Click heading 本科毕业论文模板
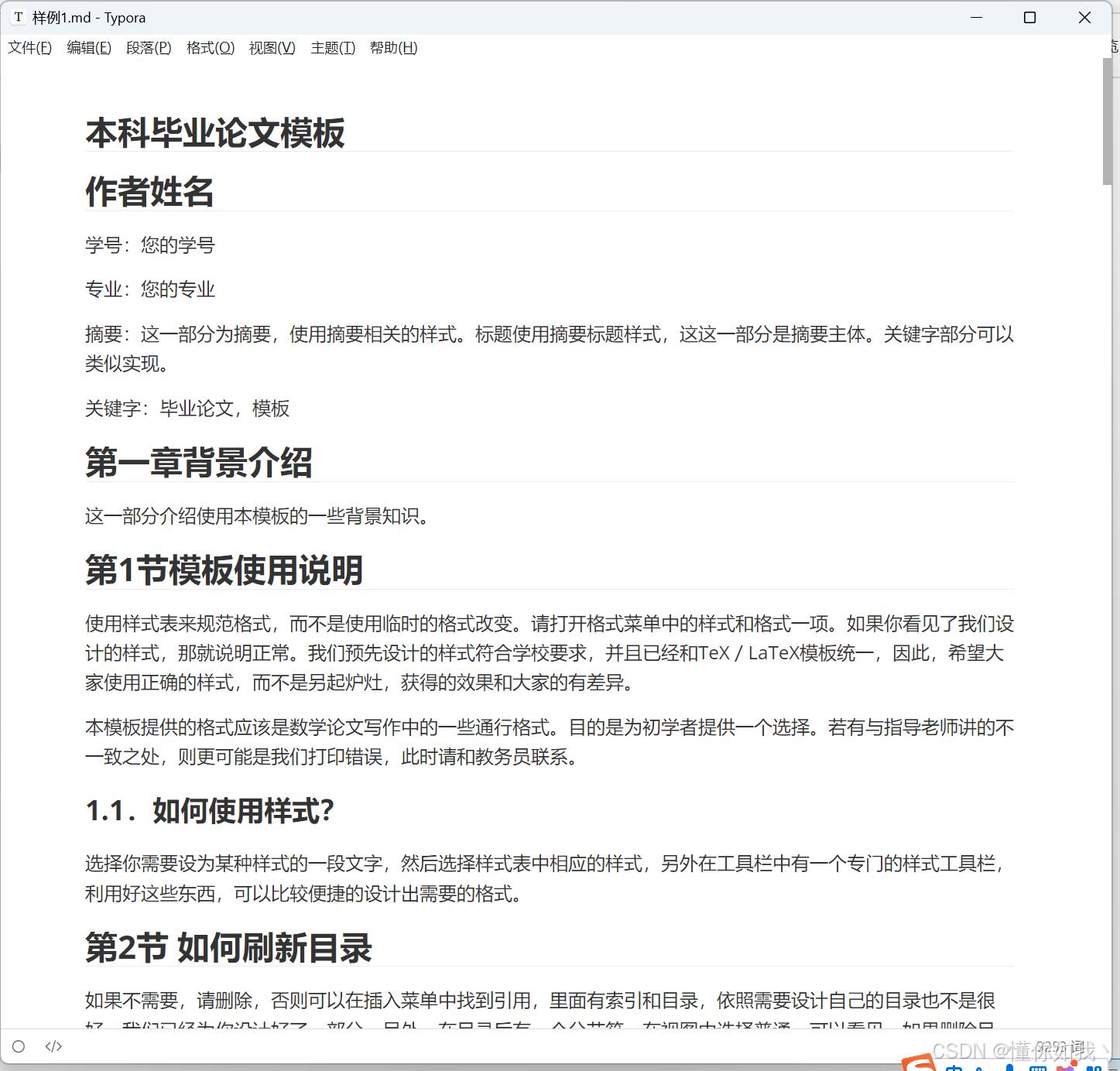 pyautogui.click(x=215, y=133)
